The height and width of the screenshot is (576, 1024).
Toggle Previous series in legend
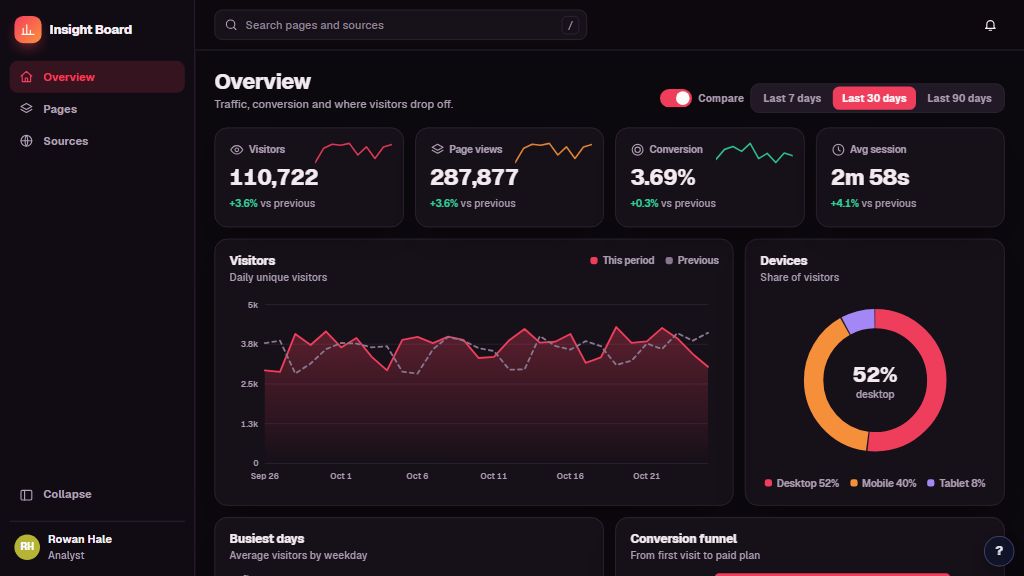(692, 260)
